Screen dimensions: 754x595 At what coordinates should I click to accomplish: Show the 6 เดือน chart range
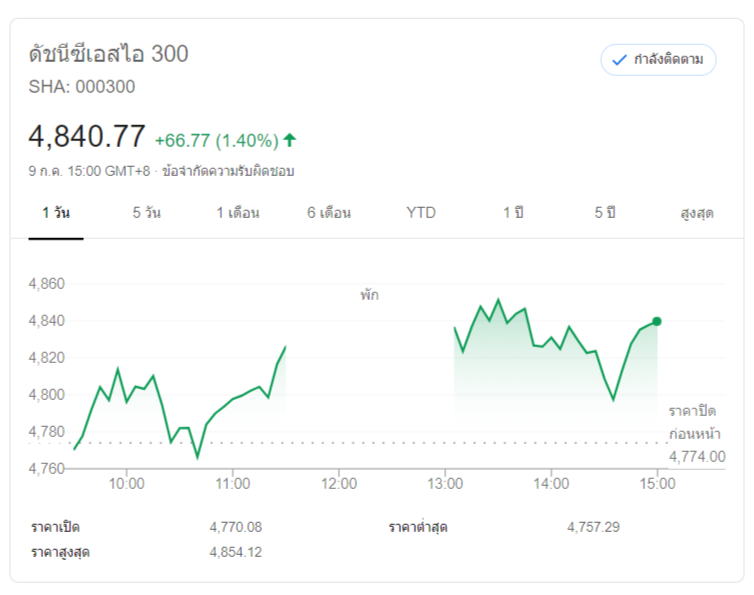[329, 213]
